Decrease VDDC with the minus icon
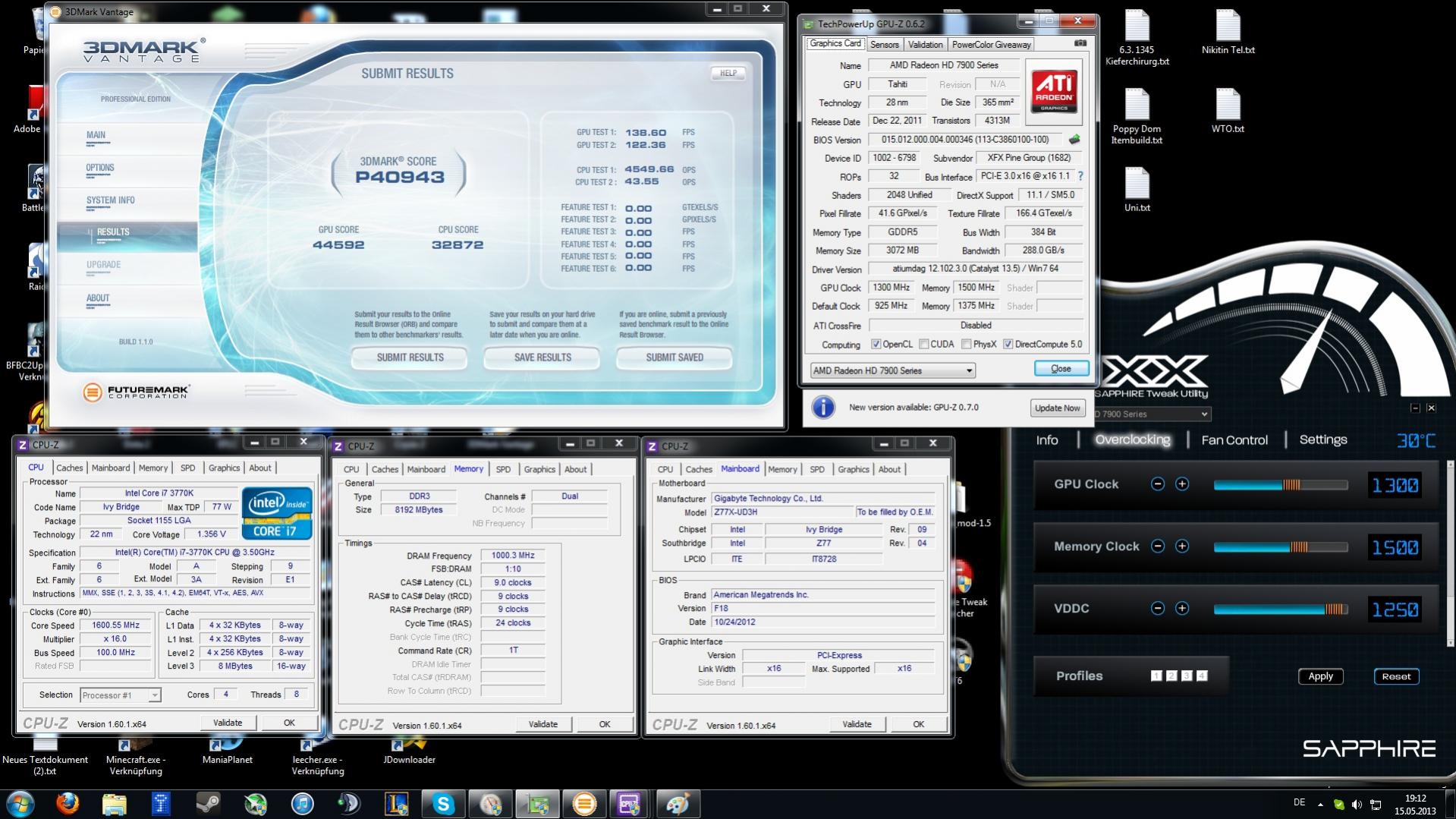The height and width of the screenshot is (819, 1456). [x=1158, y=608]
